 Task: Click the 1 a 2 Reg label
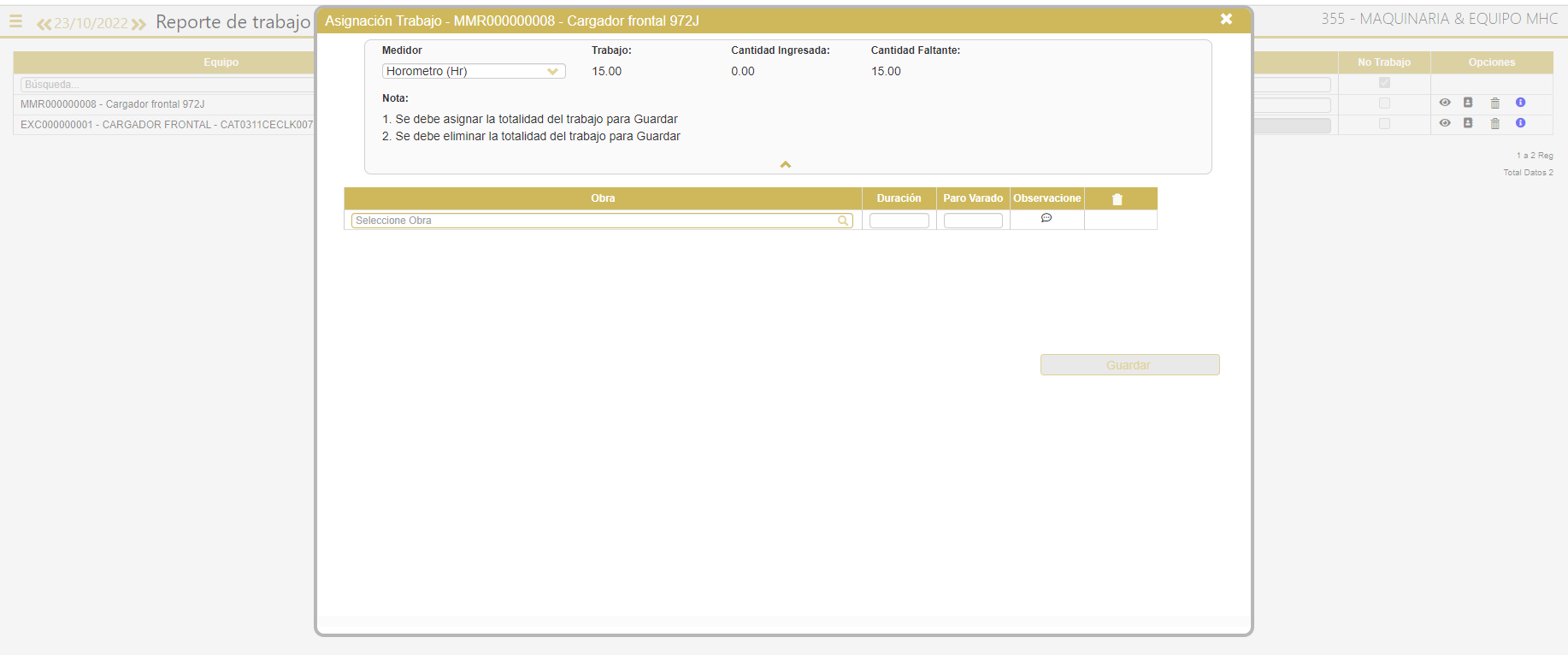point(1535,156)
